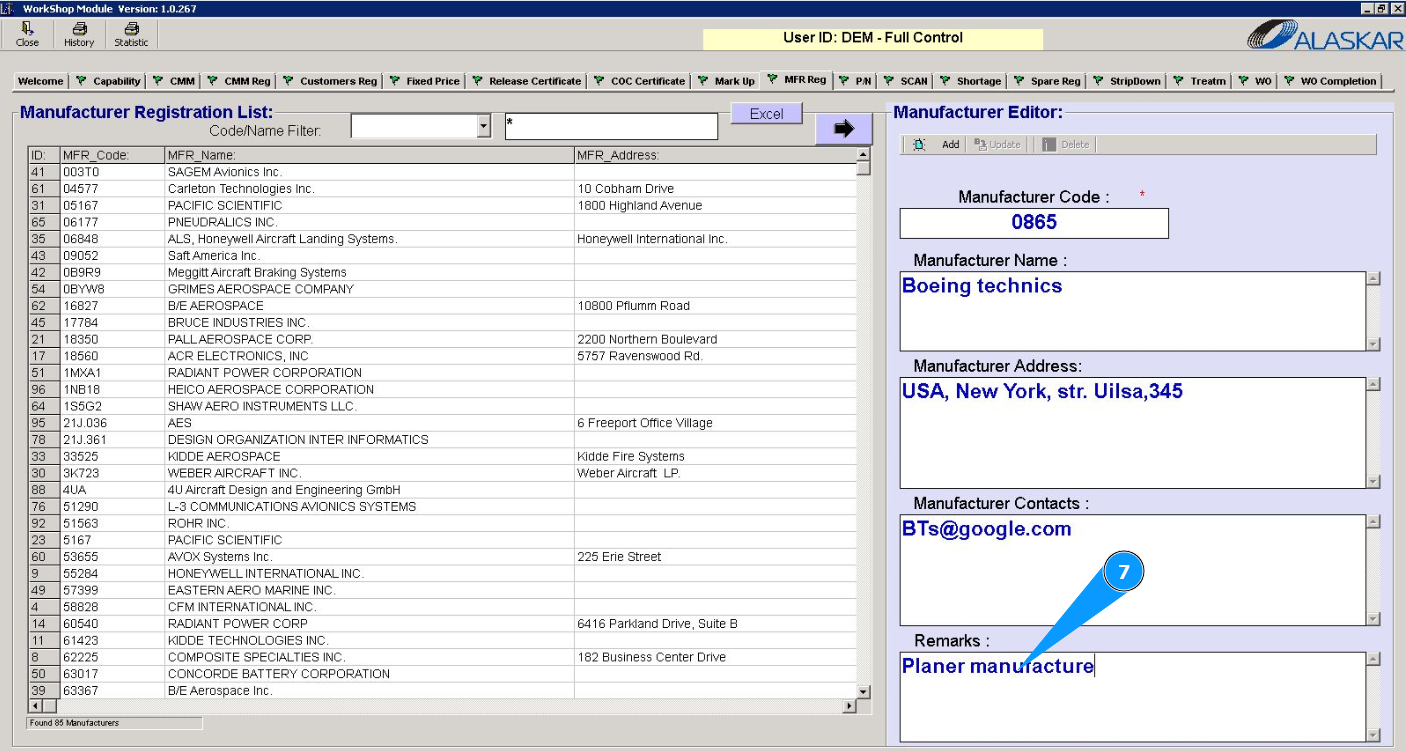Viewport: 1406px width, 751px height.
Task: Select the Carleton Technologies Inc. row
Action: click(442, 189)
